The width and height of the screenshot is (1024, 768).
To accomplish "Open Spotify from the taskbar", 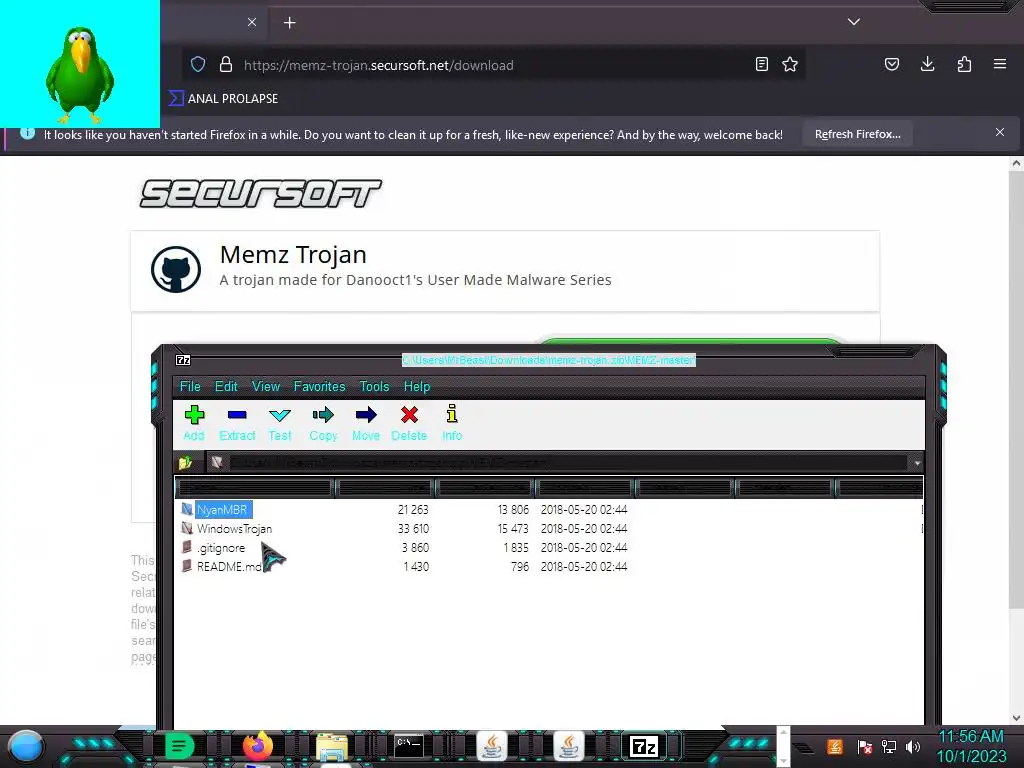I will (179, 746).
